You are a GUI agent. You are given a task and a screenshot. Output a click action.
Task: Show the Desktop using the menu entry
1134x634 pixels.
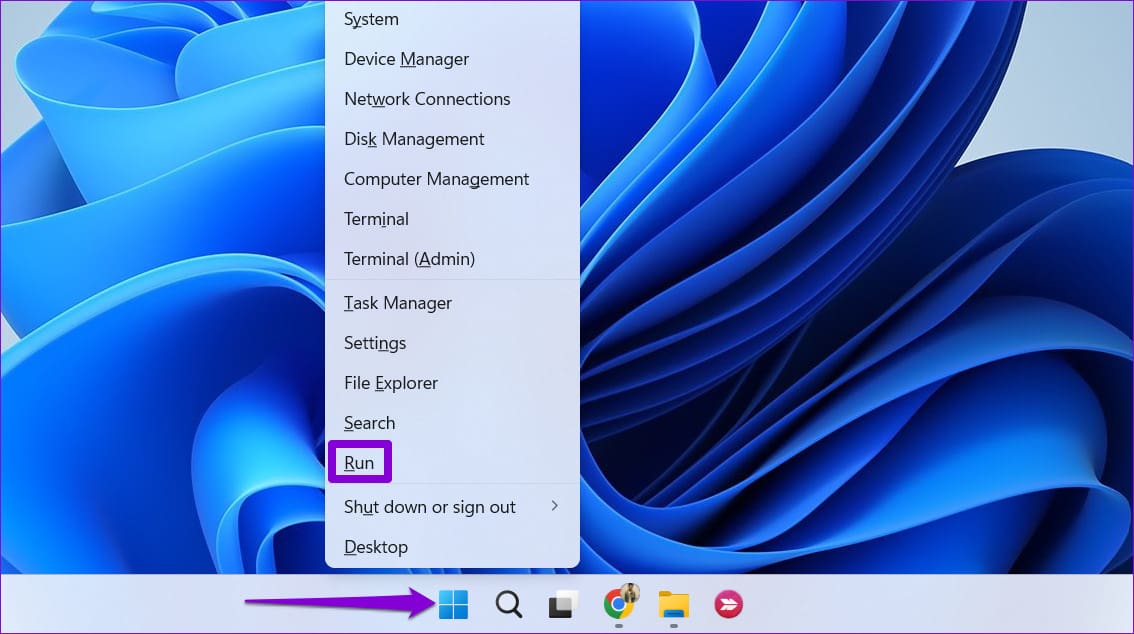pos(376,547)
